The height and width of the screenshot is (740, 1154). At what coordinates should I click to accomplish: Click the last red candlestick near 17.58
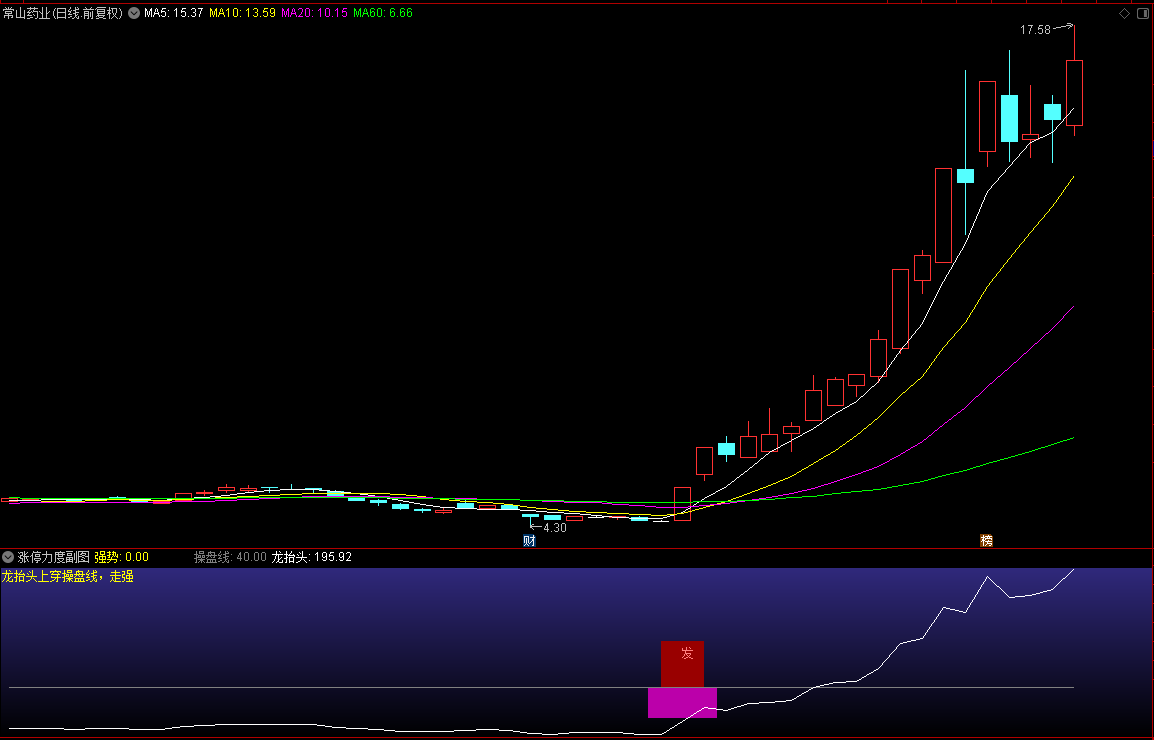pyautogui.click(x=1075, y=93)
